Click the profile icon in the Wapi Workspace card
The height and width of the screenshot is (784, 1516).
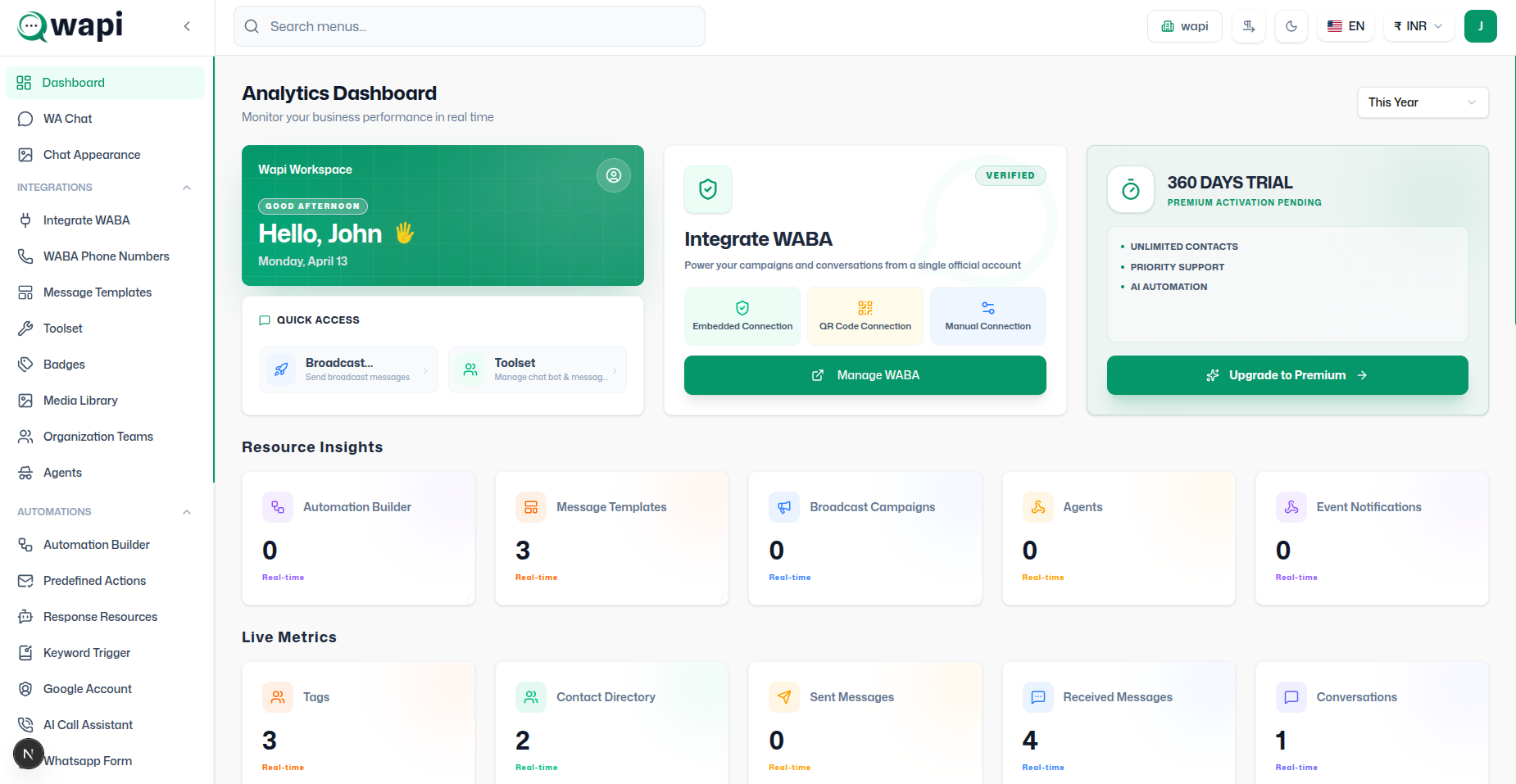[x=614, y=175]
